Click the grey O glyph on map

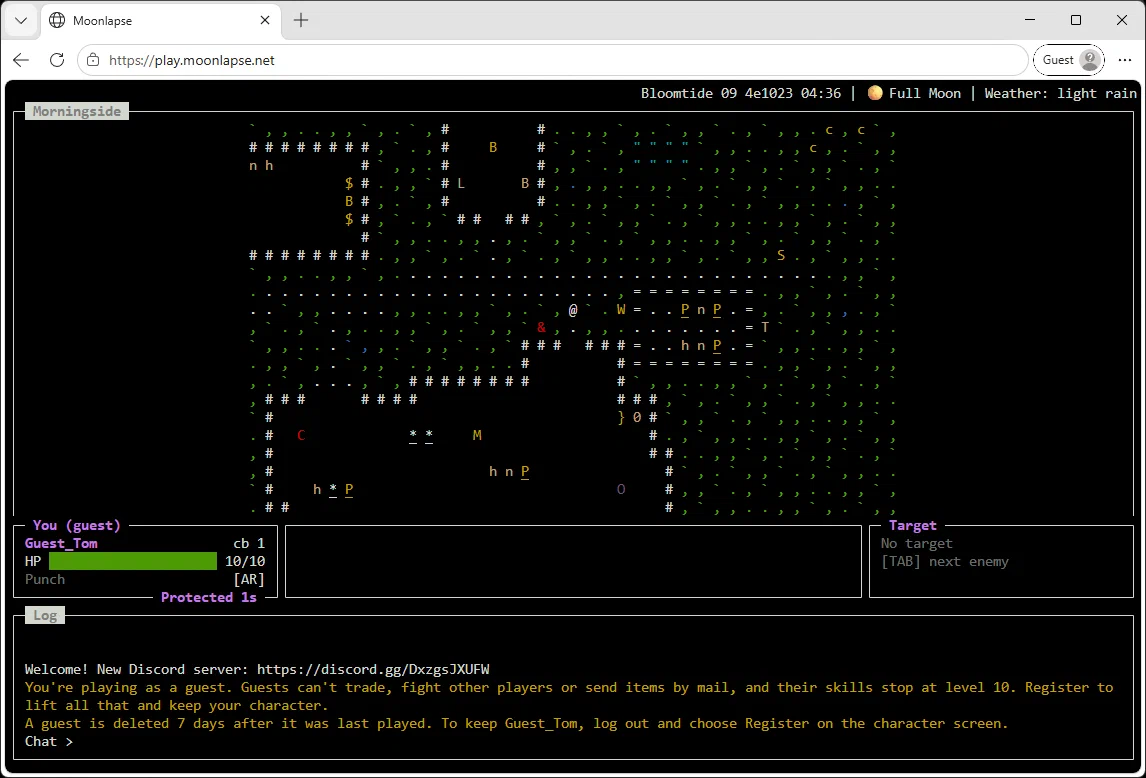pos(621,489)
